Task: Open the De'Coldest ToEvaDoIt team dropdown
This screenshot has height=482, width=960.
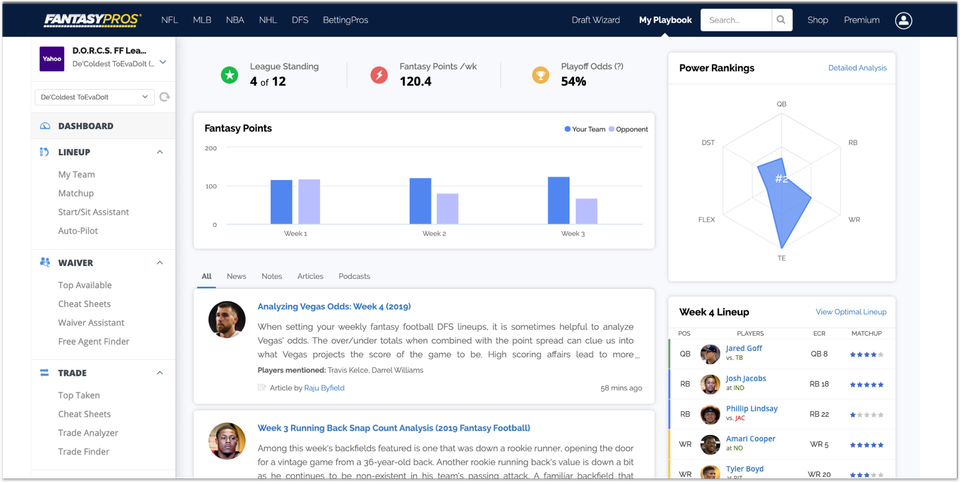Action: pyautogui.click(x=95, y=97)
